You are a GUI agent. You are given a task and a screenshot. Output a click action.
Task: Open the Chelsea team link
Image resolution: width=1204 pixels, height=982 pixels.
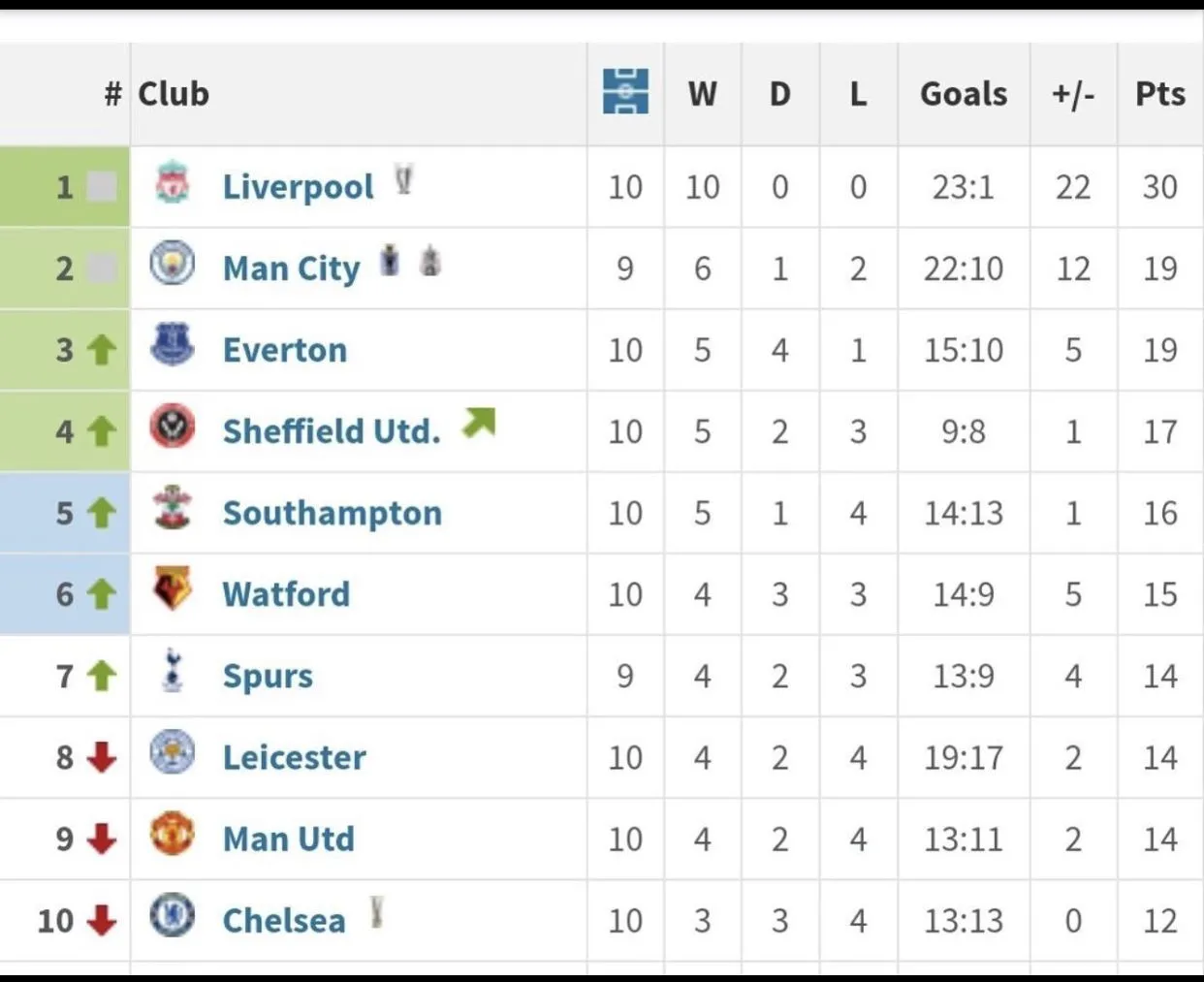point(283,920)
